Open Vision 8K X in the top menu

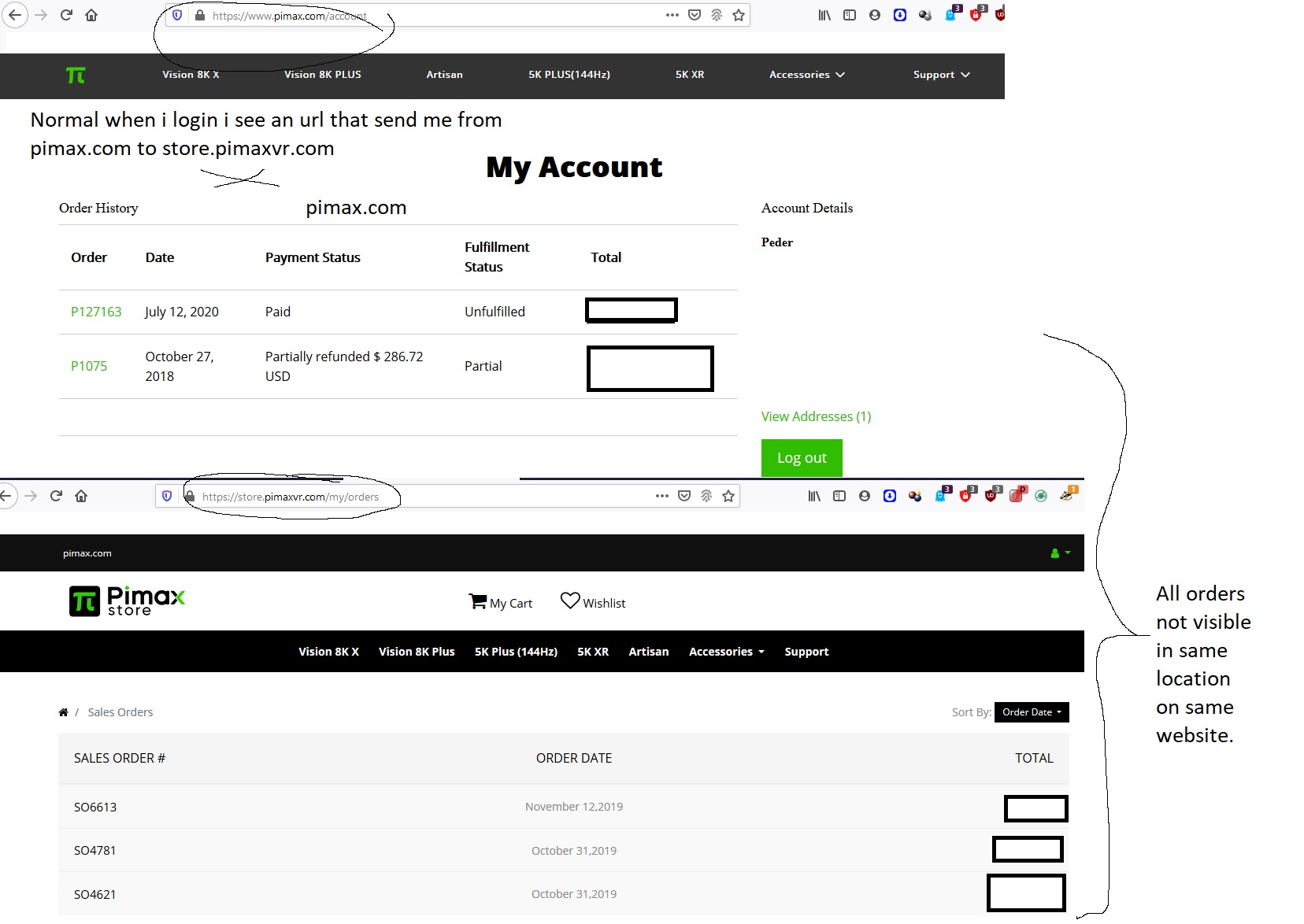[x=191, y=75]
